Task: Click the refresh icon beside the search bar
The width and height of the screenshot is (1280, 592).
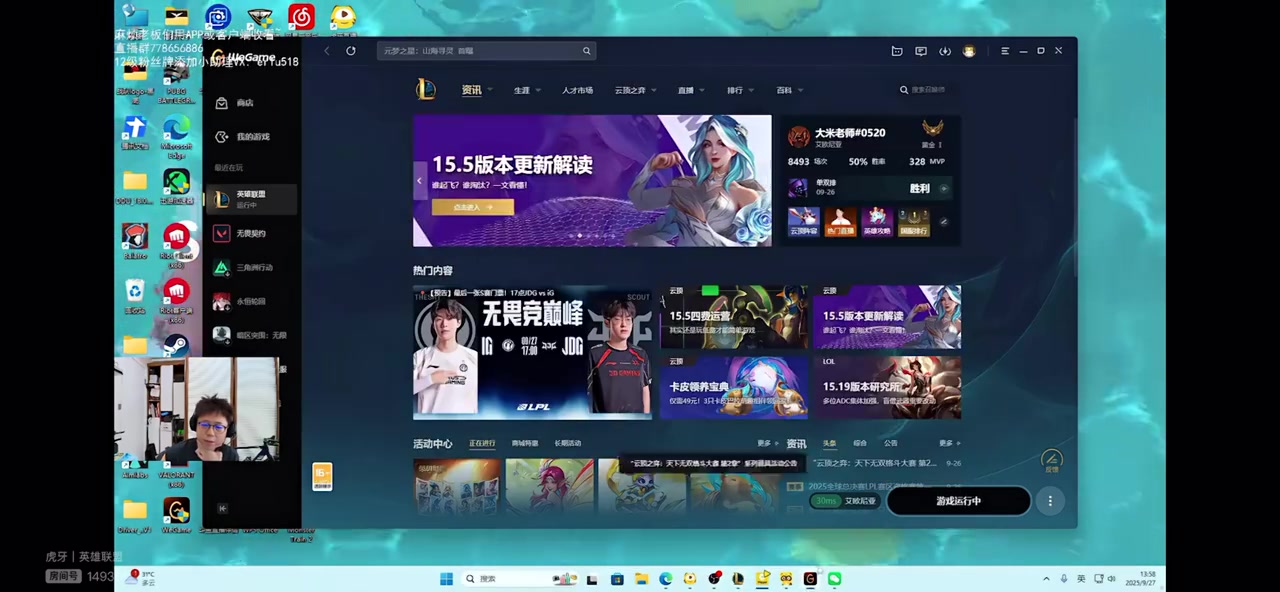Action: [351, 51]
